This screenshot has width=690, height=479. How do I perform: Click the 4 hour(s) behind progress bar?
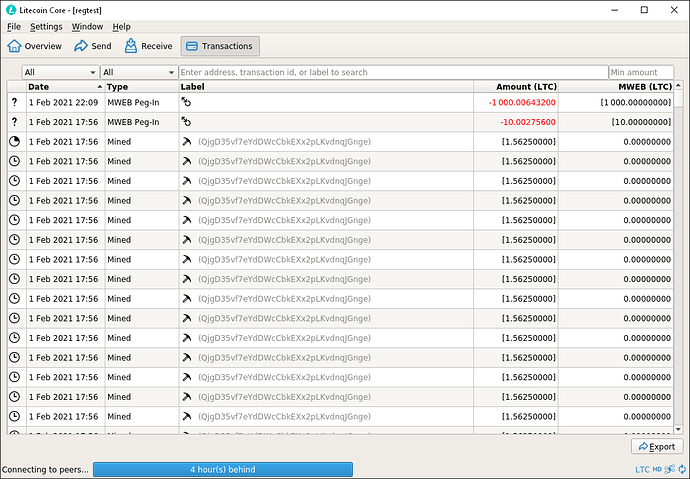223,469
